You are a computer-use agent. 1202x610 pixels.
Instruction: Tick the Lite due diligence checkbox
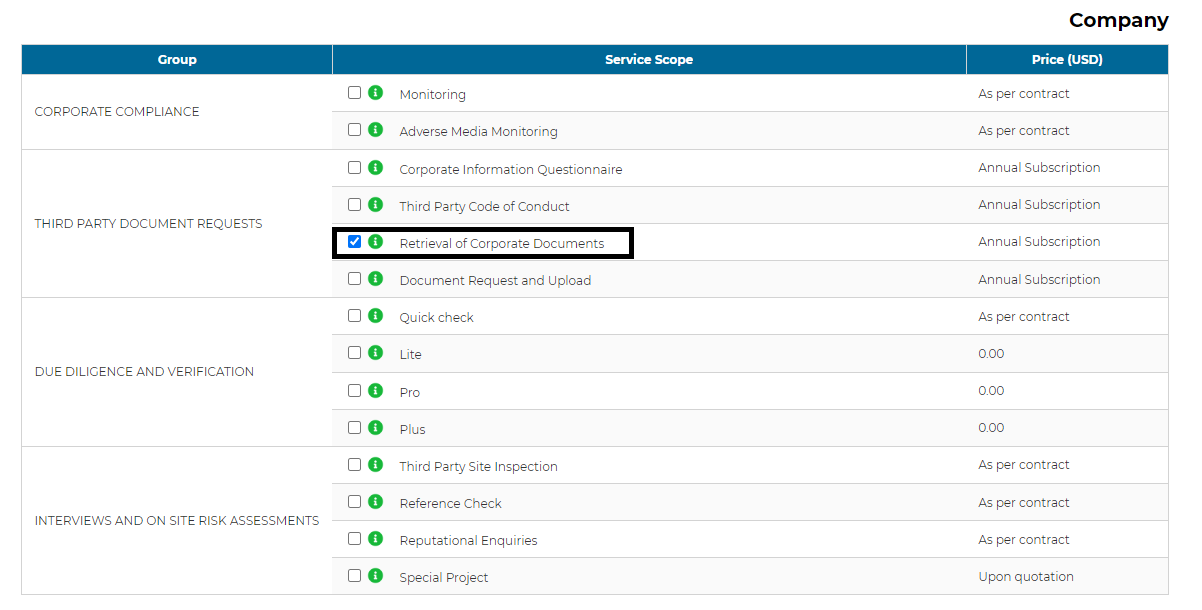pos(354,353)
